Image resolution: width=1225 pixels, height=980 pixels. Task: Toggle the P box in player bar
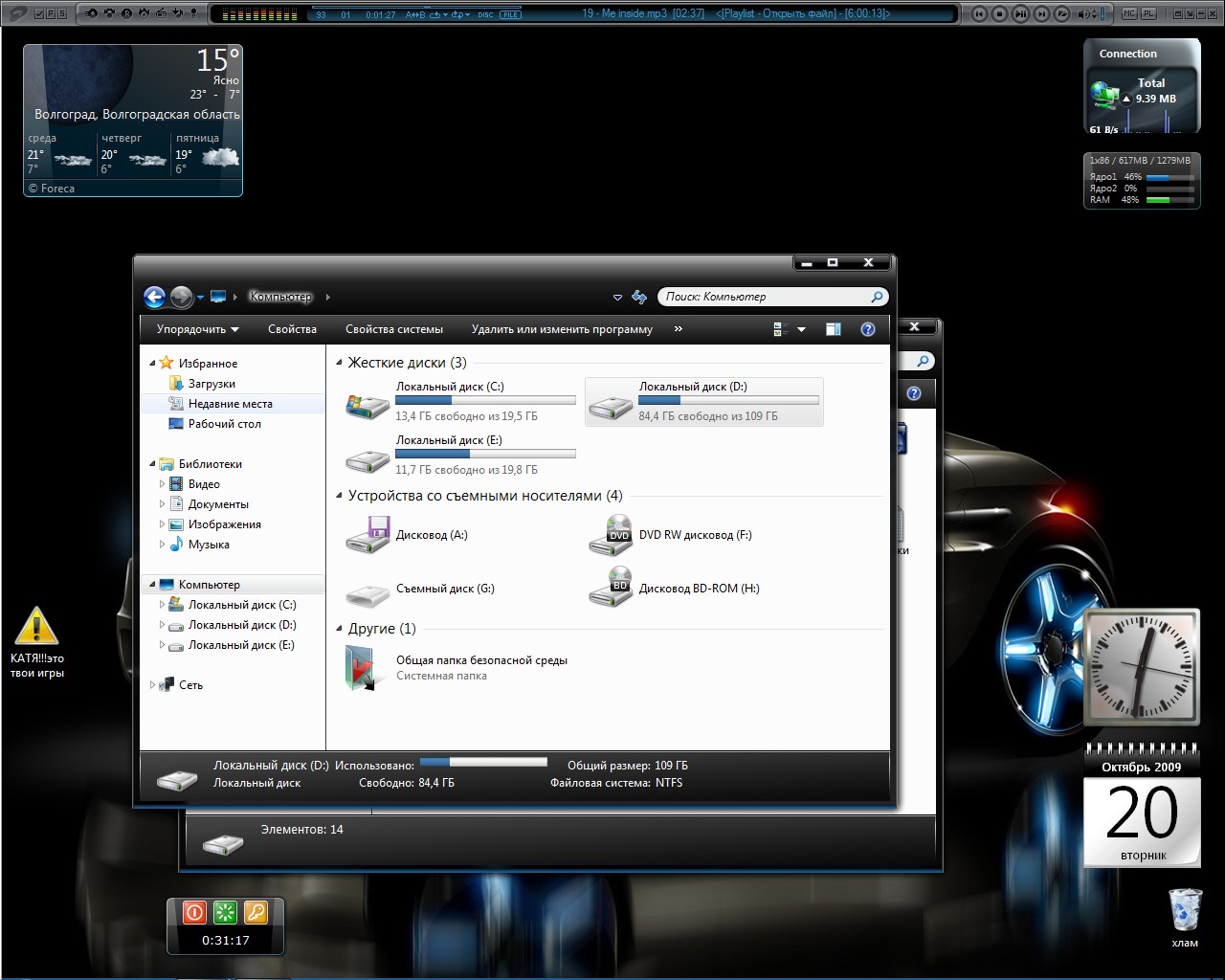click(51, 14)
